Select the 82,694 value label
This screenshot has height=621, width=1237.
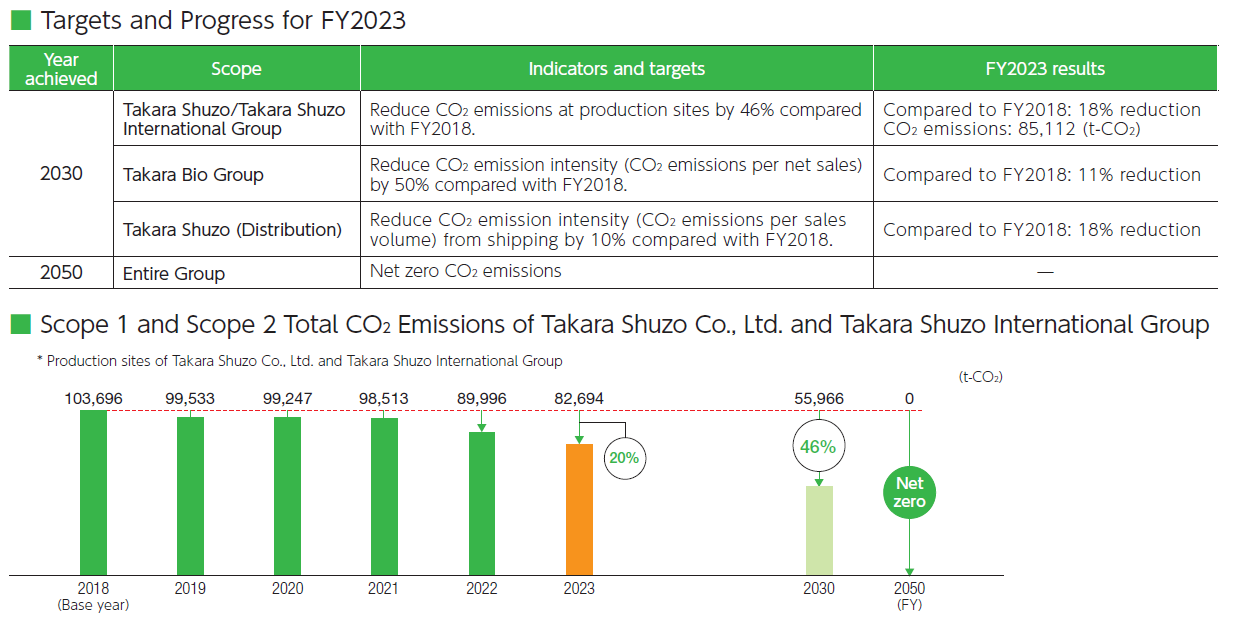click(579, 398)
